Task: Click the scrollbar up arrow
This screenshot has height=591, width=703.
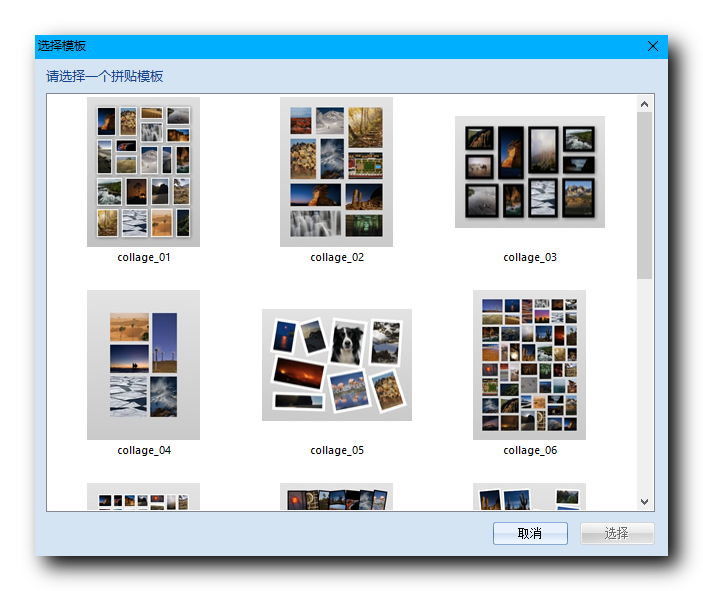Action: [x=645, y=104]
